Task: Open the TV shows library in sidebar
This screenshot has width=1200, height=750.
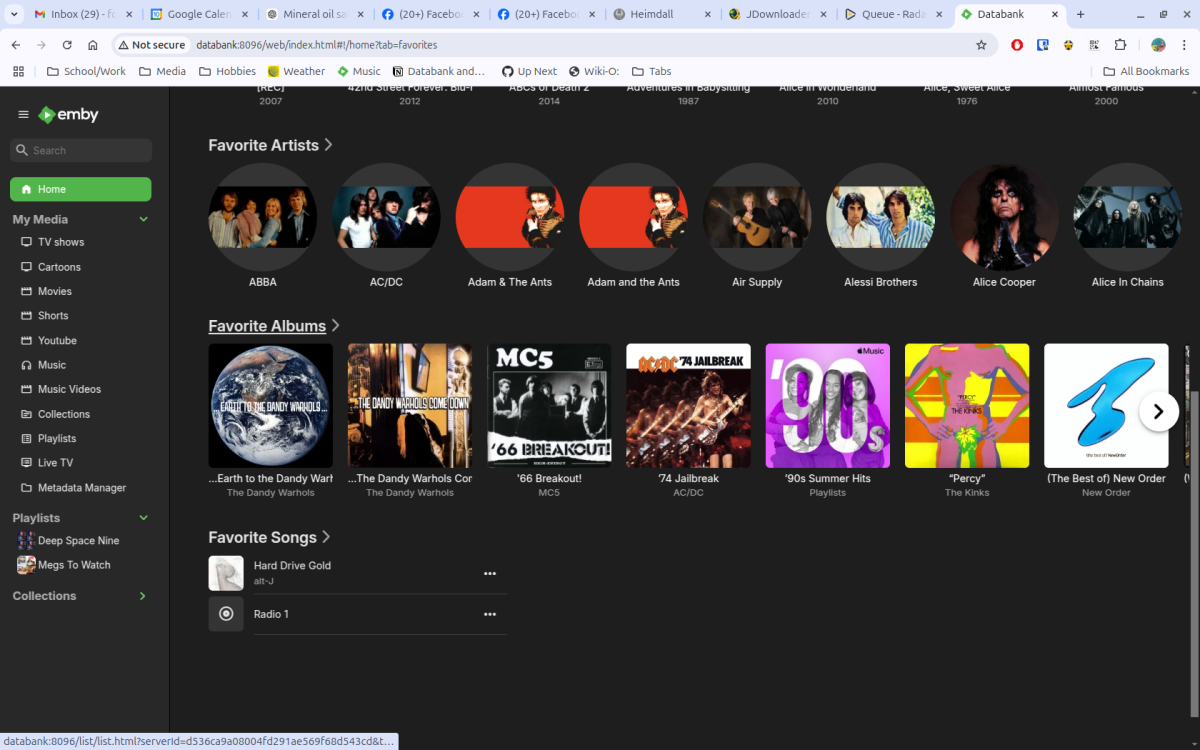Action: pyautogui.click(x=62, y=241)
